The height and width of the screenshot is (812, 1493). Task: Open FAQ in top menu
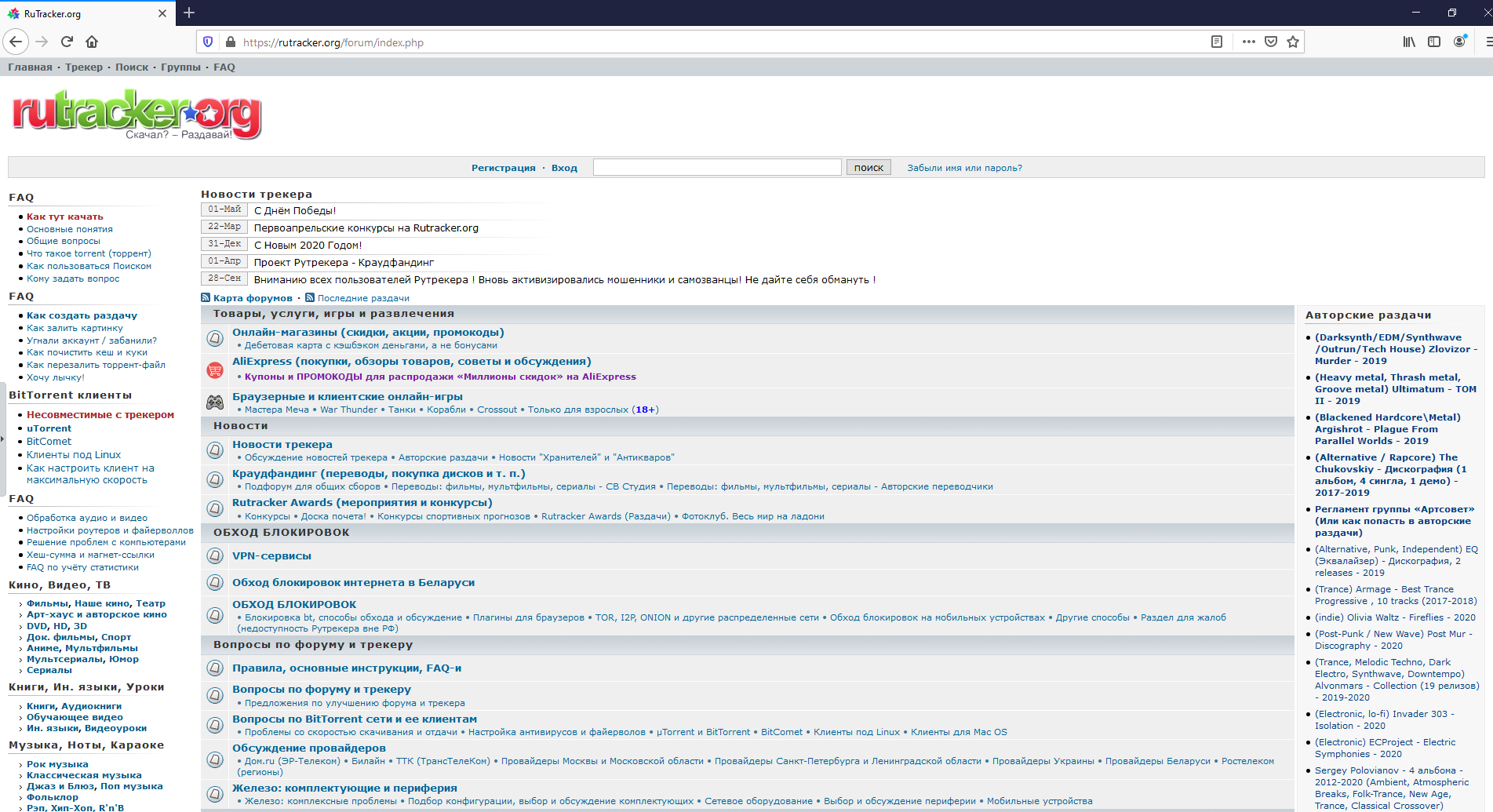[x=224, y=67]
